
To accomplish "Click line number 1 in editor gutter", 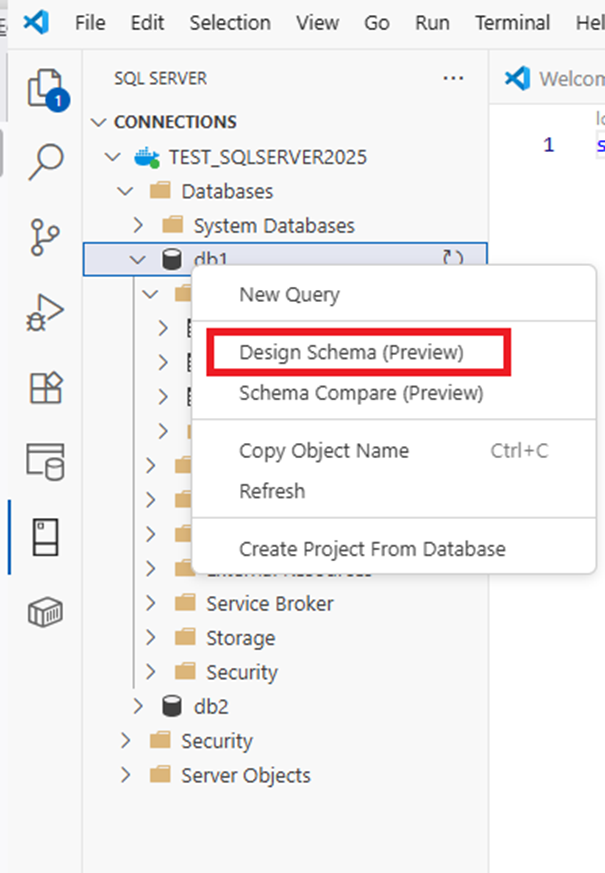I will [x=549, y=145].
